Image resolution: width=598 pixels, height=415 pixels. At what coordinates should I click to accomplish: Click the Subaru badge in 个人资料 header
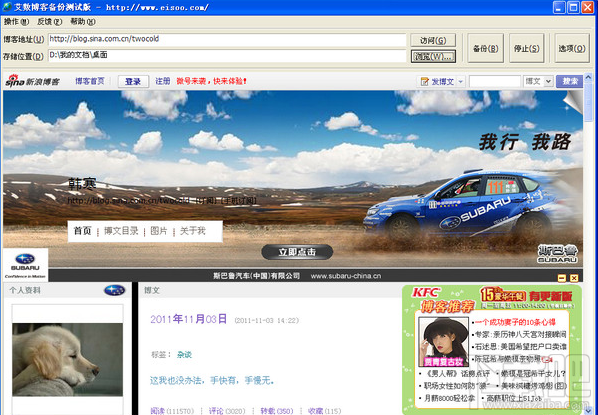pyautogui.click(x=114, y=290)
